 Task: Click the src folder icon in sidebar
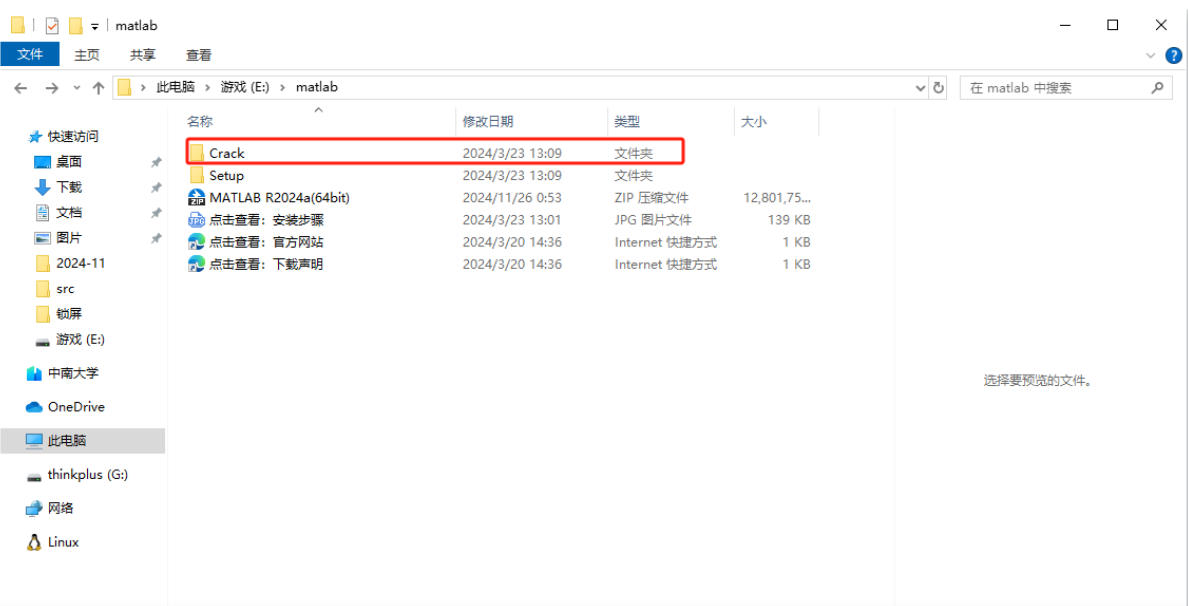(43, 289)
